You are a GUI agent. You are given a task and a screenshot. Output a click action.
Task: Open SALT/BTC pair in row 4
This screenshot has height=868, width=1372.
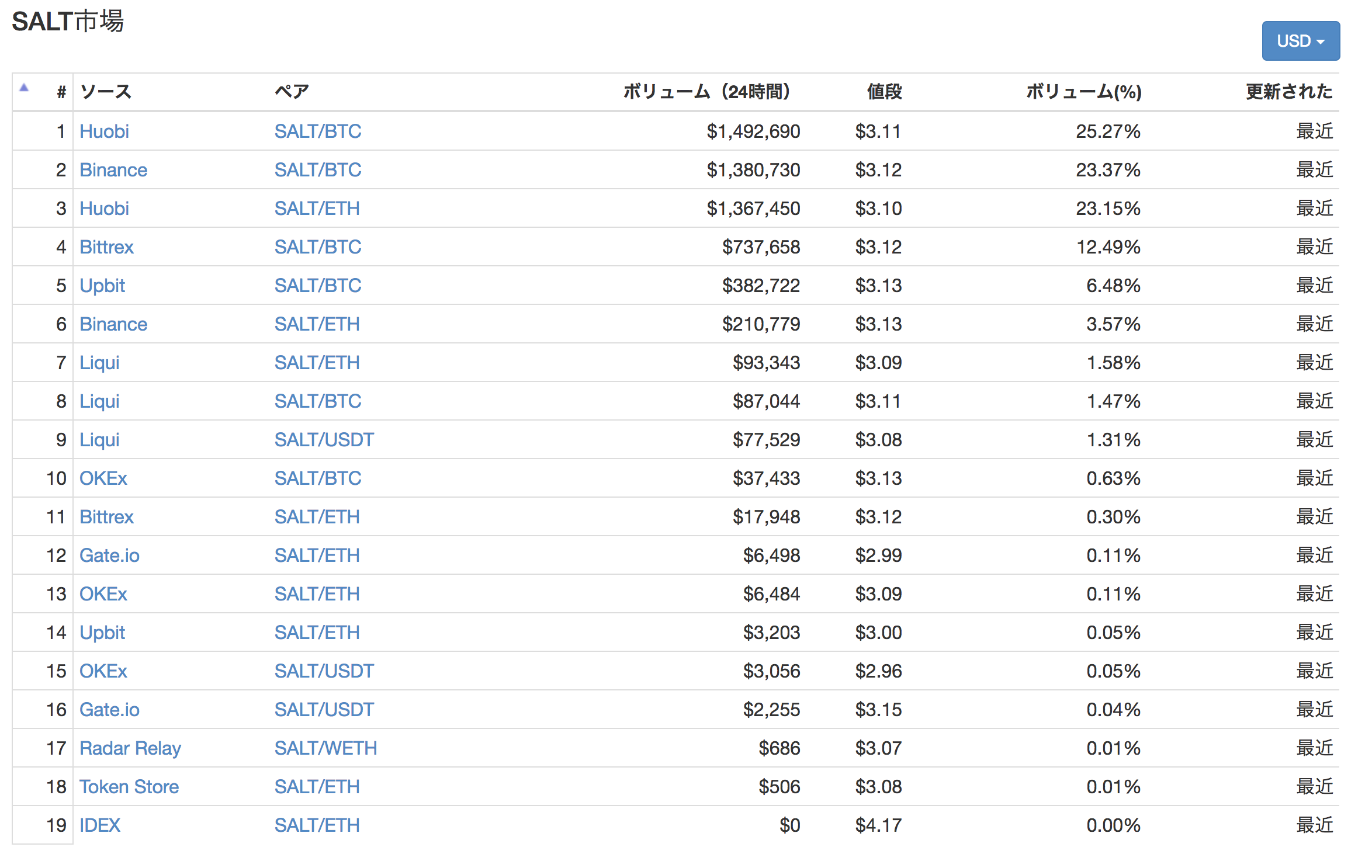tap(318, 247)
